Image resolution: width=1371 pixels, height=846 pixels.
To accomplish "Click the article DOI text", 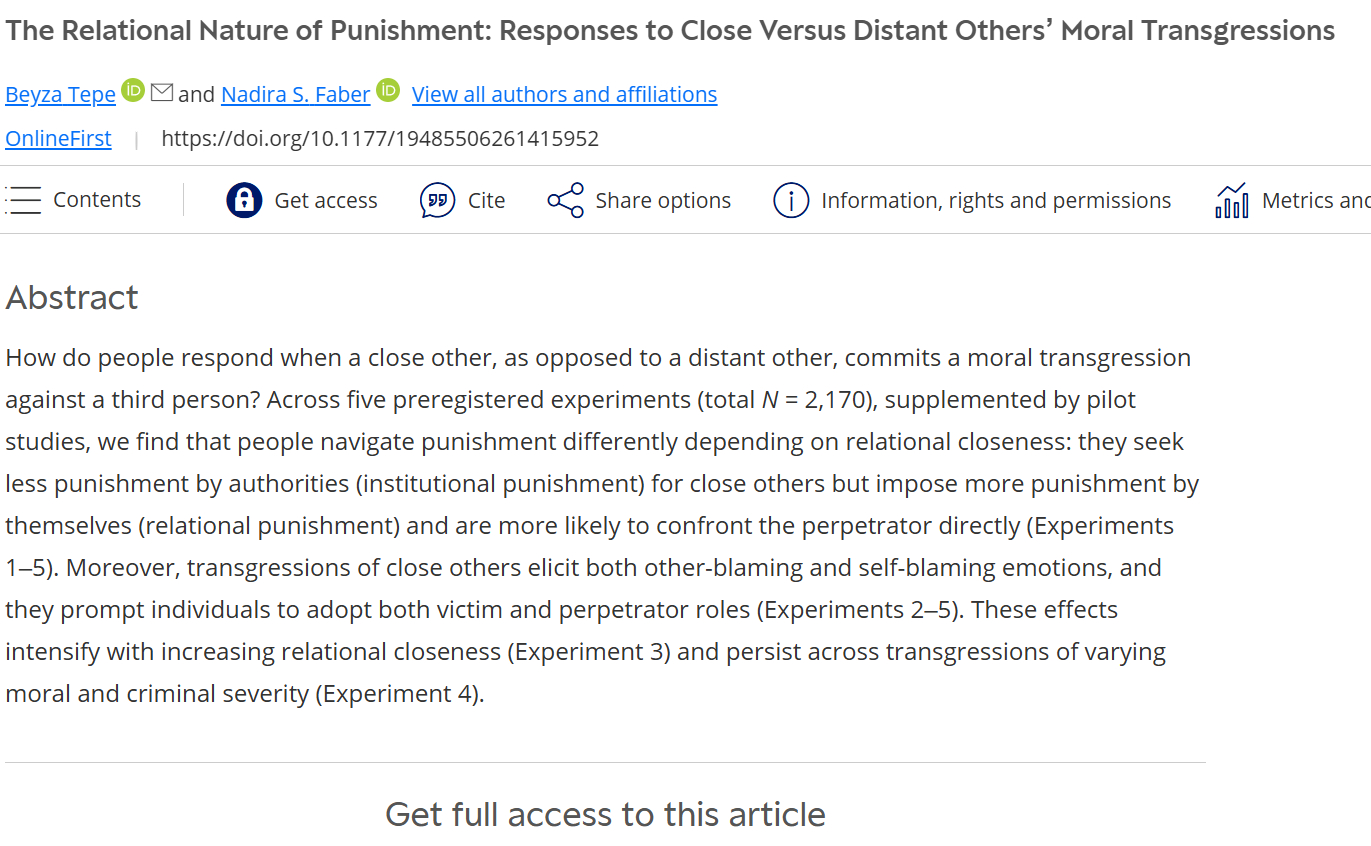I will pos(380,139).
